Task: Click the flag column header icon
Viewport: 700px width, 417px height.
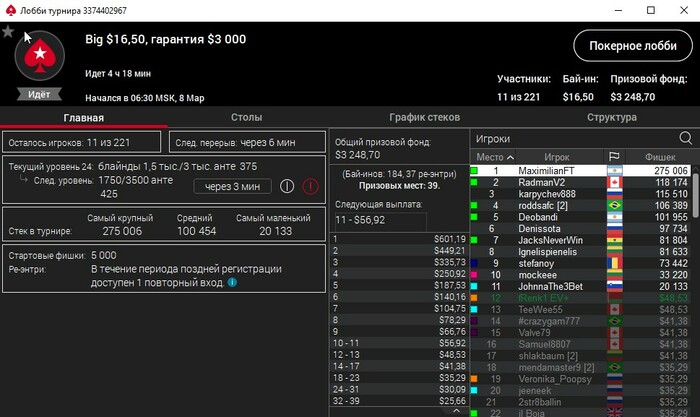Action: (x=614, y=157)
